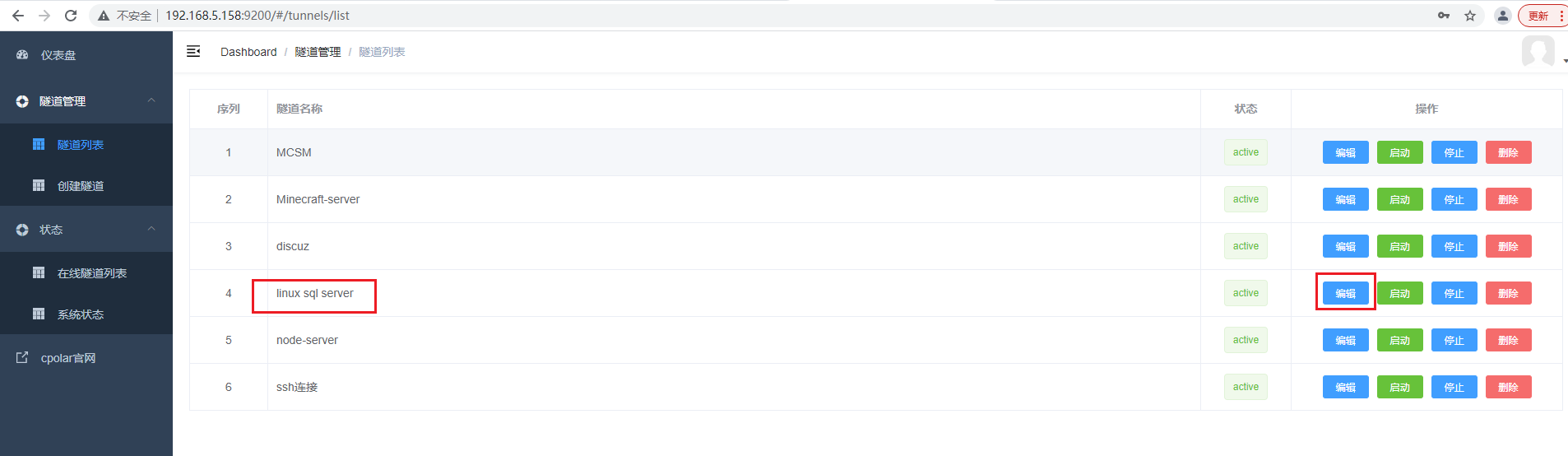Collapse the 隧道管理 sidebar section

point(151,100)
